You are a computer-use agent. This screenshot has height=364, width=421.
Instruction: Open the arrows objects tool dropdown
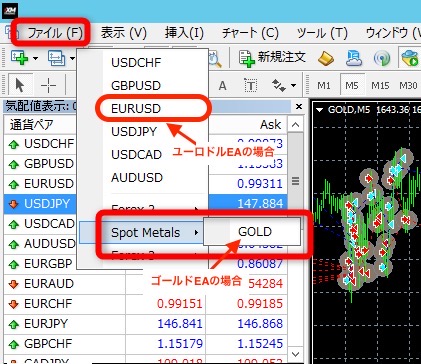click(293, 86)
